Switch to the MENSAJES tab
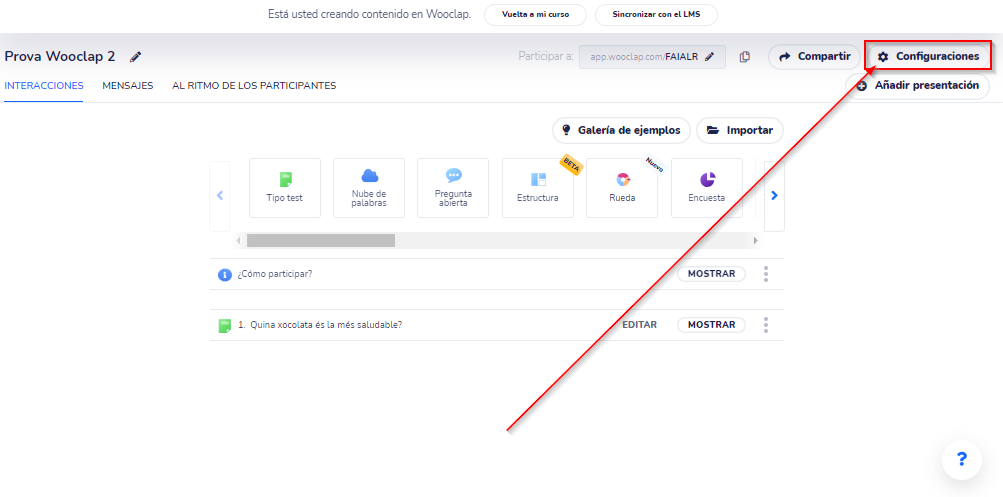The width and height of the screenshot is (1003, 497). coord(127,86)
